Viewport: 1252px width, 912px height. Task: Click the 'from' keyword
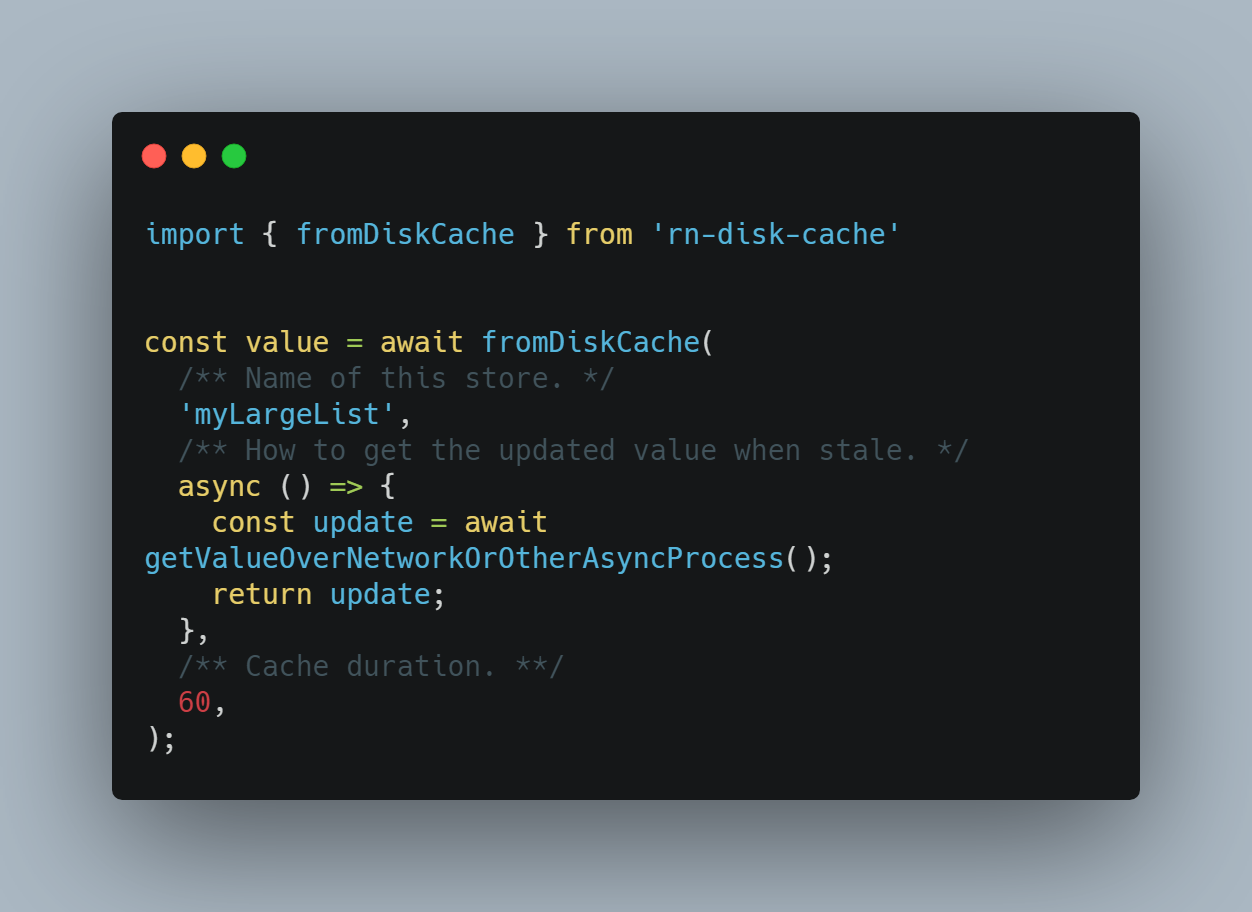point(599,234)
